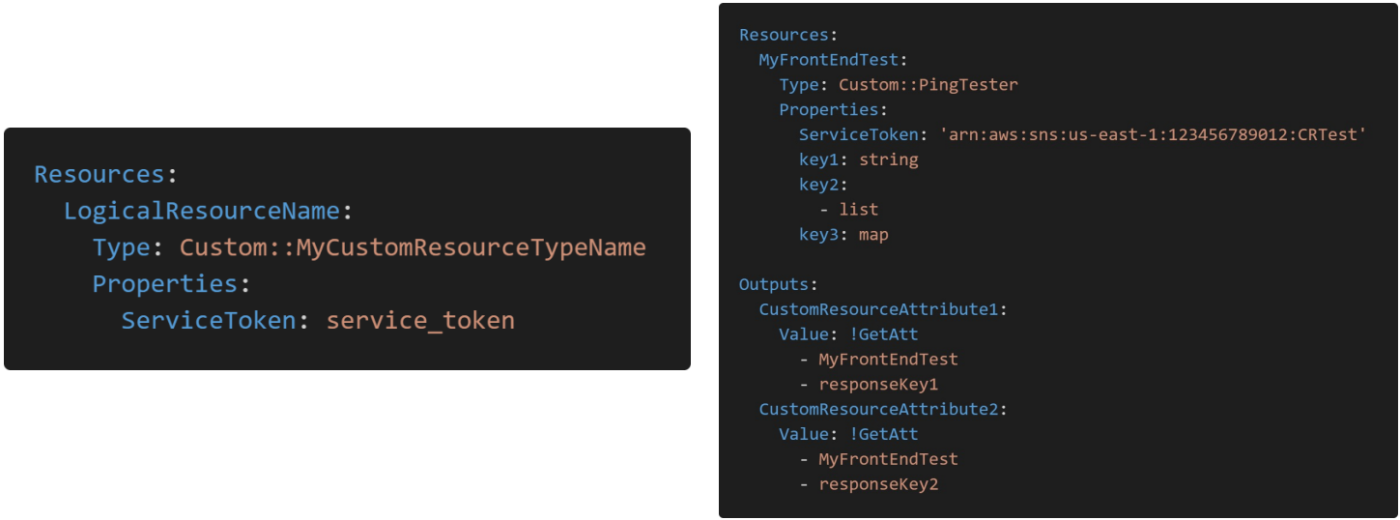The image size is (1400, 520).
Task: Click MyFrontEndTest resource name under Resources
Action: [828, 60]
